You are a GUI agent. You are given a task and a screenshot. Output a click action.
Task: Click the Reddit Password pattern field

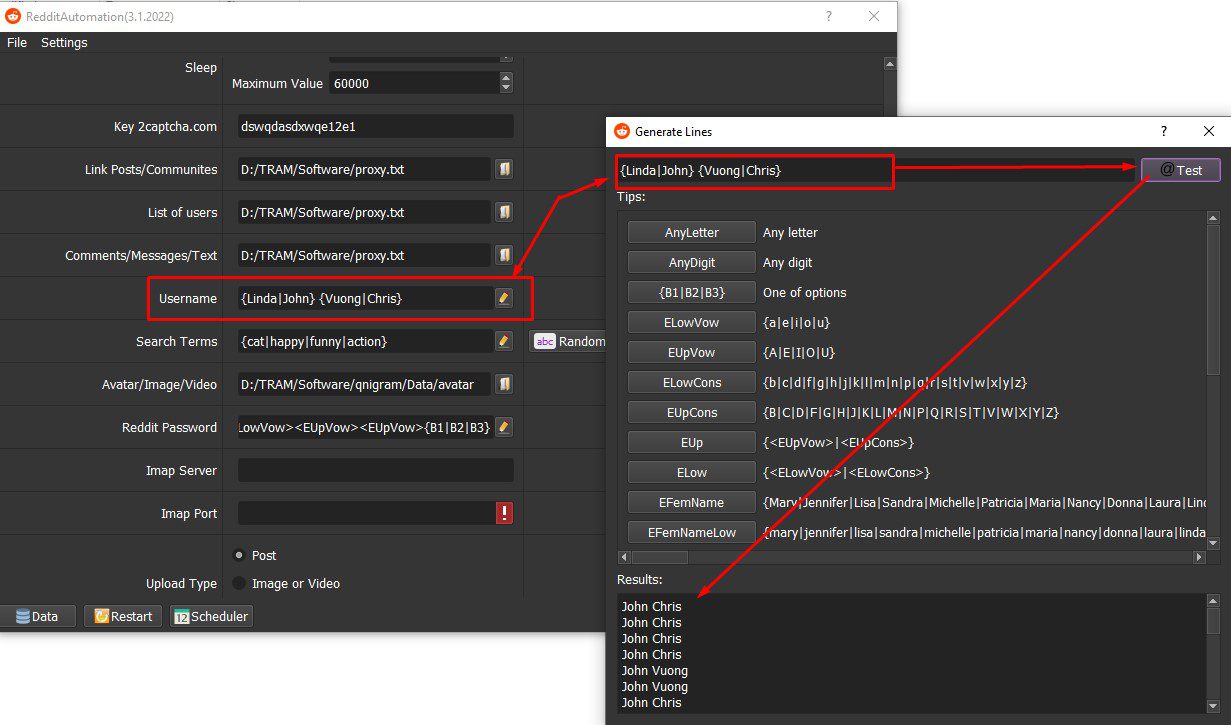pos(365,427)
